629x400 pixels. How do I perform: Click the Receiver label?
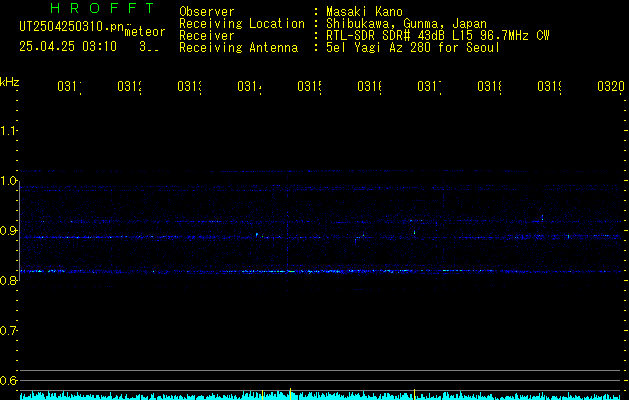(x=207, y=36)
